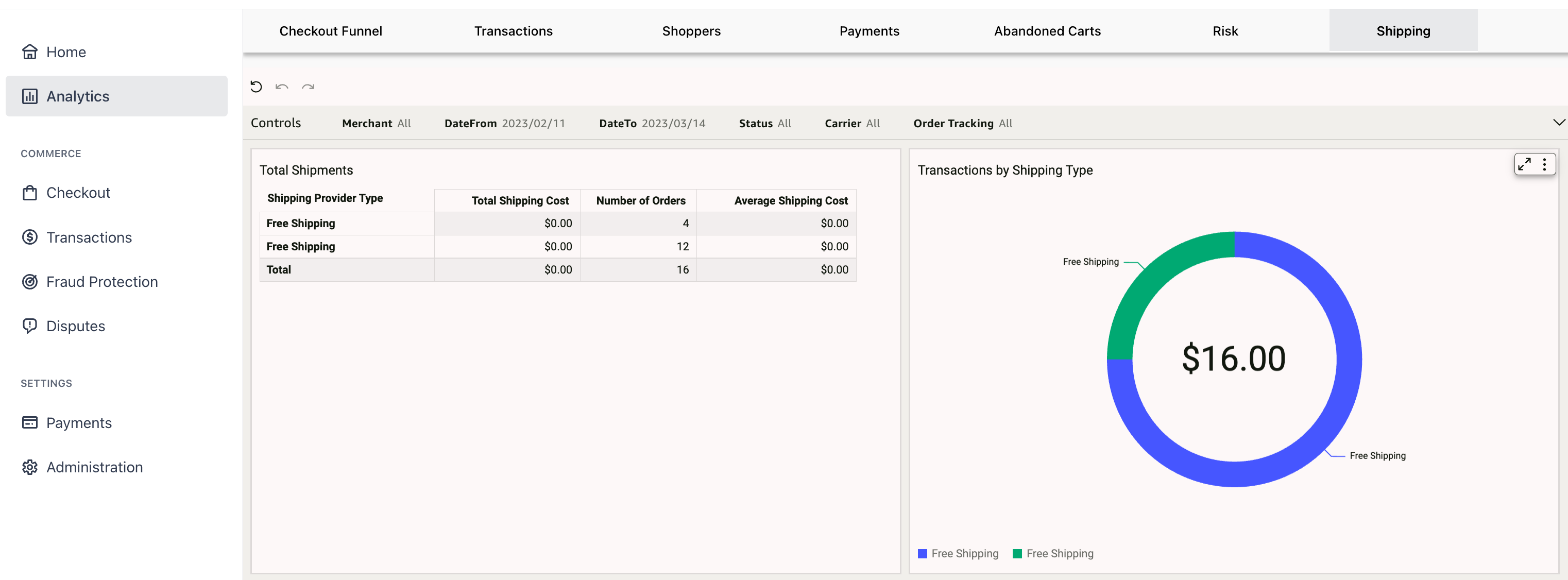The width and height of the screenshot is (1568, 580).
Task: Click the green Free Shipping legend swatch
Action: point(1017,554)
